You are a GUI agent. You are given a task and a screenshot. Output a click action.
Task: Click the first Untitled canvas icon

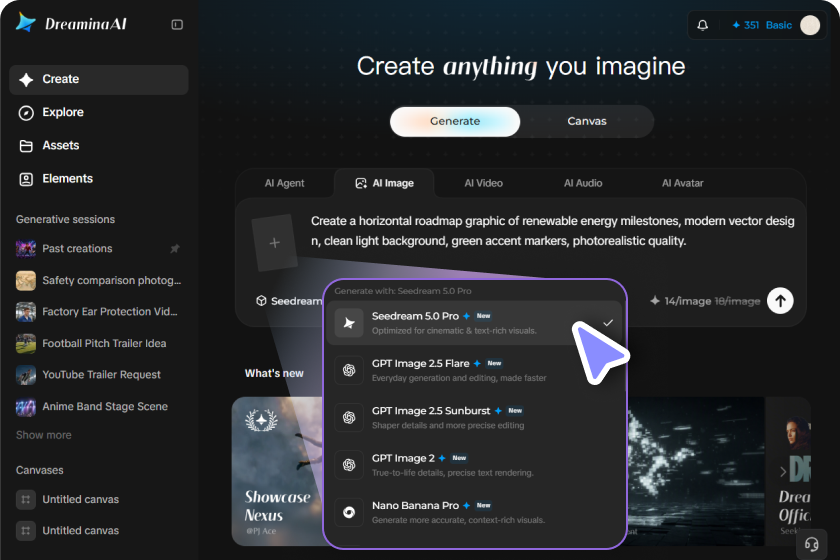click(x=26, y=499)
